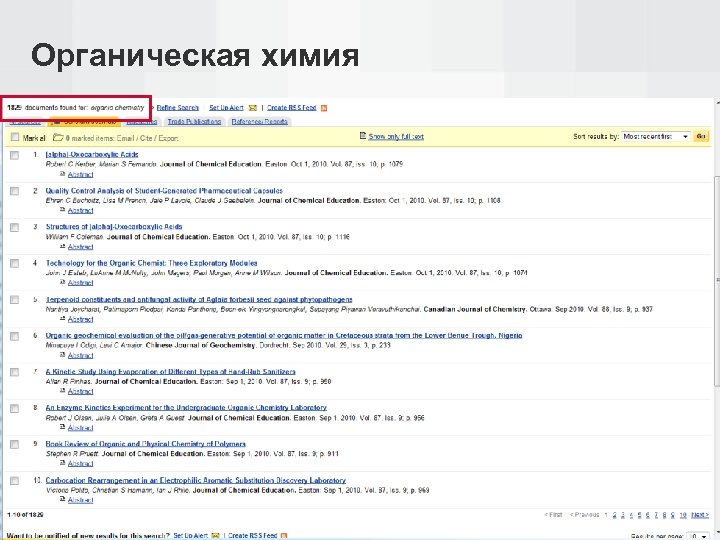
Task: Check result 1 [alpha]-Oxocarboxylic Acids
Action: click(x=15, y=155)
